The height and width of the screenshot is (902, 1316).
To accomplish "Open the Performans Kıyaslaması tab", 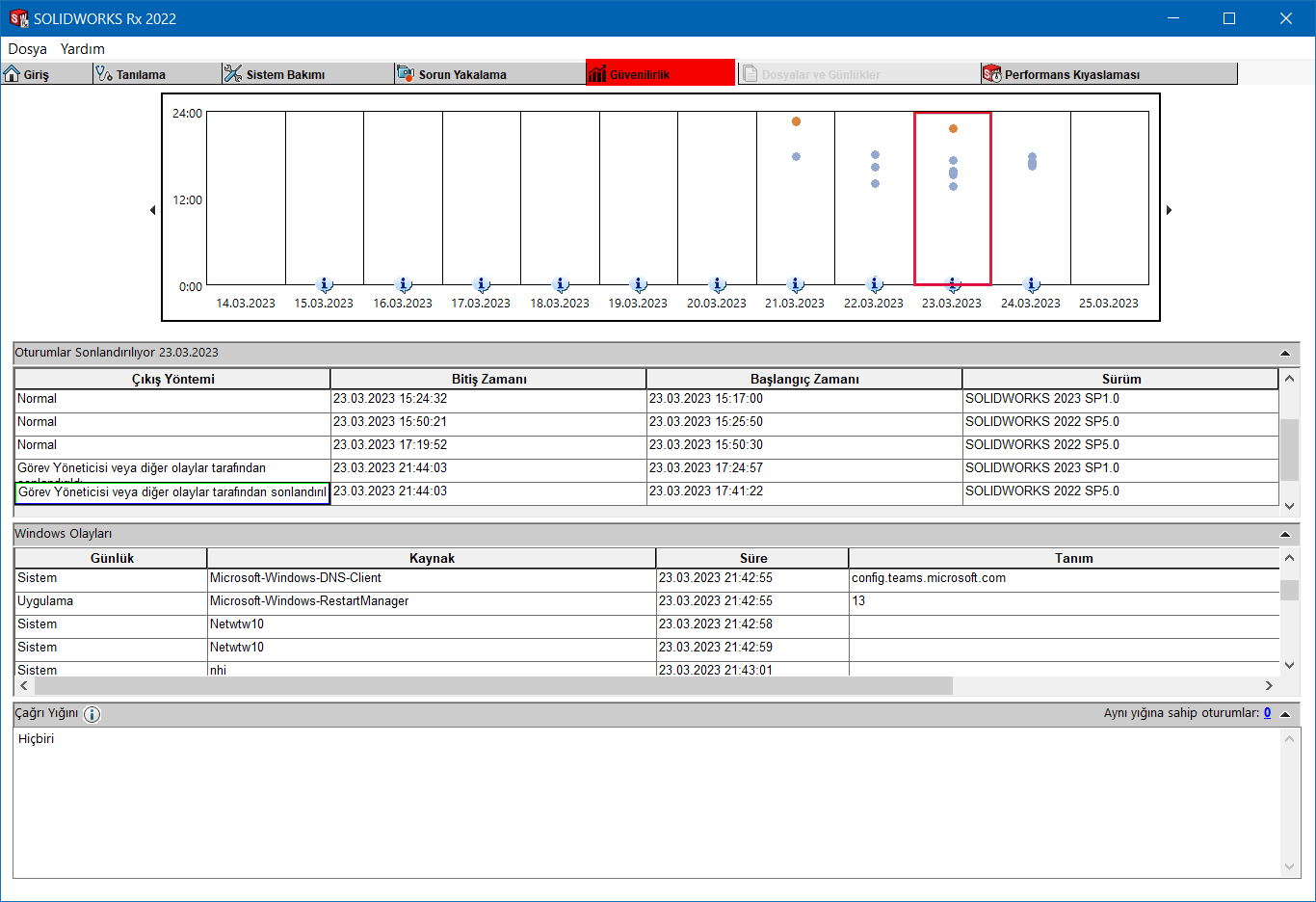I will pos(1109,74).
